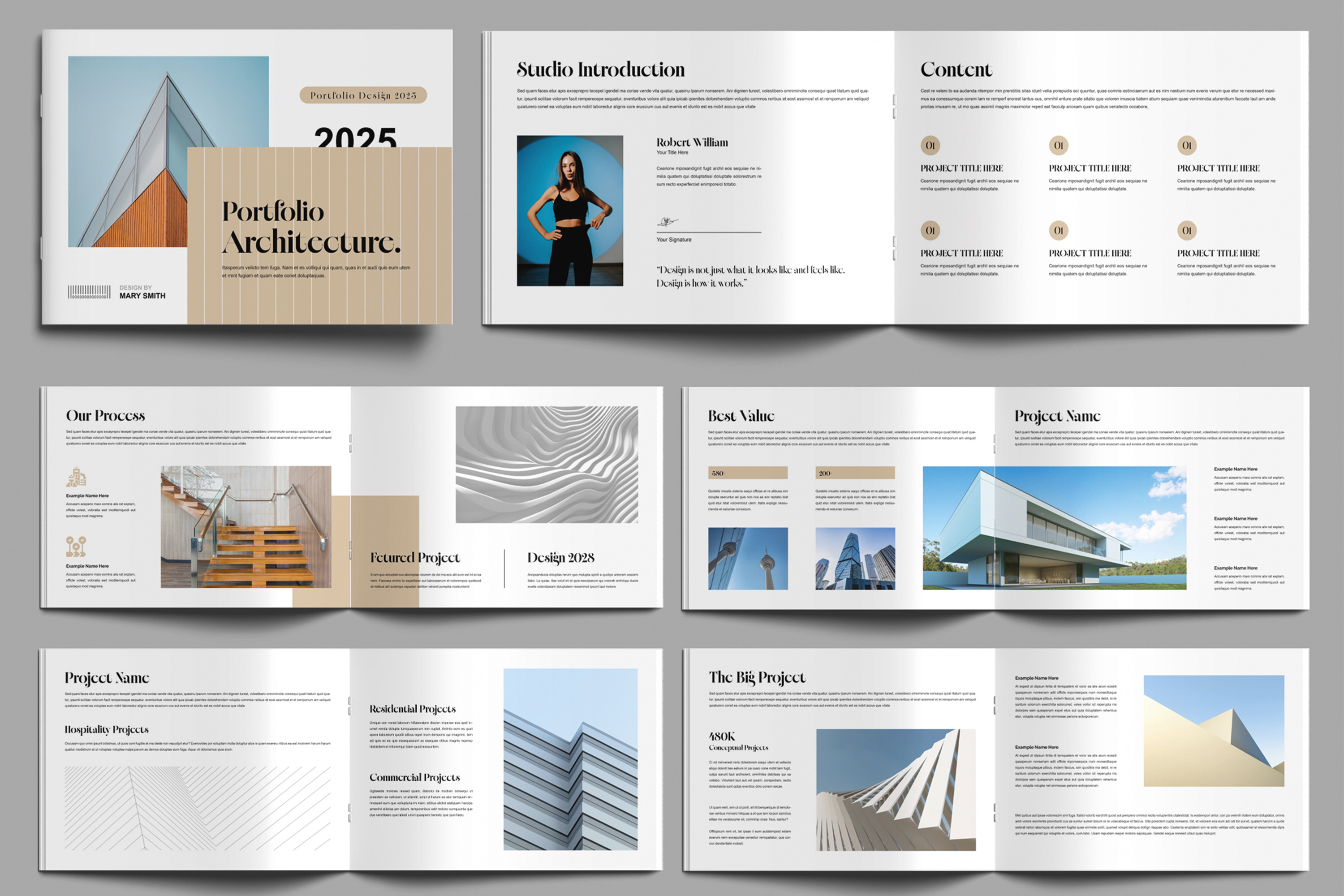Click the MARY SMITH designer name
1344x896 pixels.
pyautogui.click(x=142, y=296)
